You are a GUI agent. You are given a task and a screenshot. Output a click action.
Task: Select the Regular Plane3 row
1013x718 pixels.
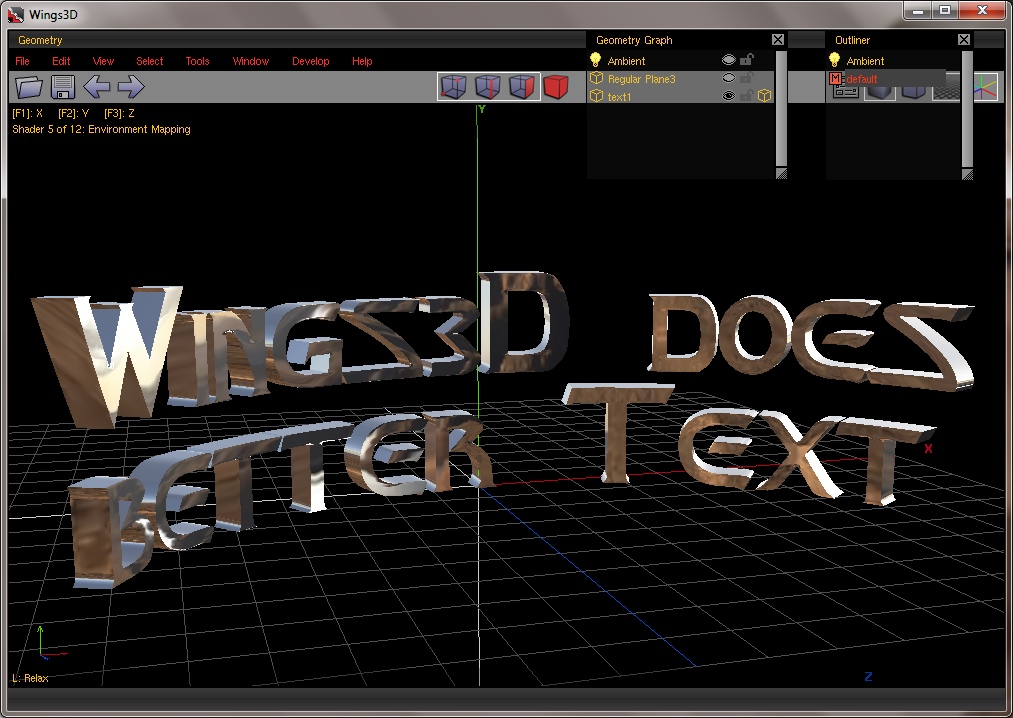(x=681, y=78)
